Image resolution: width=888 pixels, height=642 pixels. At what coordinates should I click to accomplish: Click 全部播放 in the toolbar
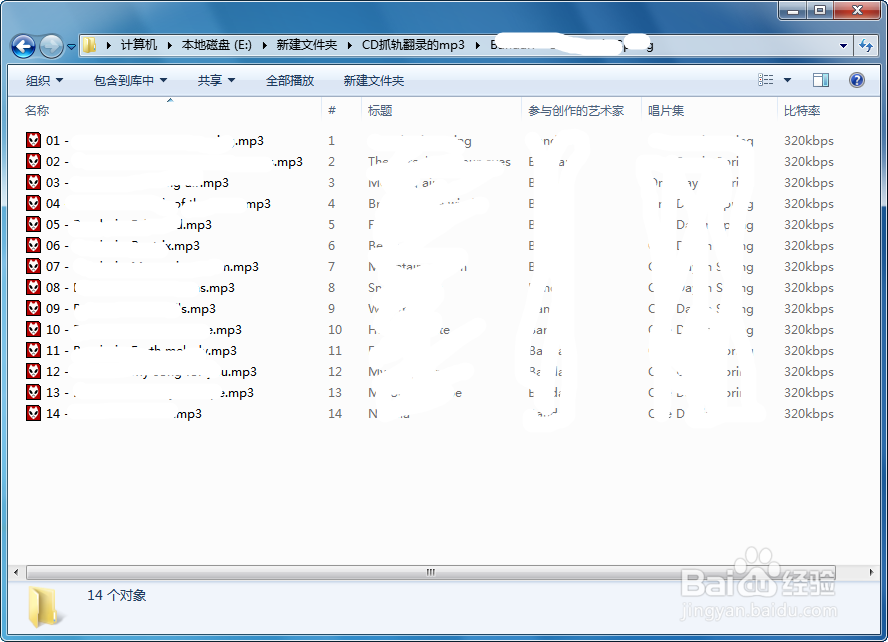(x=290, y=81)
